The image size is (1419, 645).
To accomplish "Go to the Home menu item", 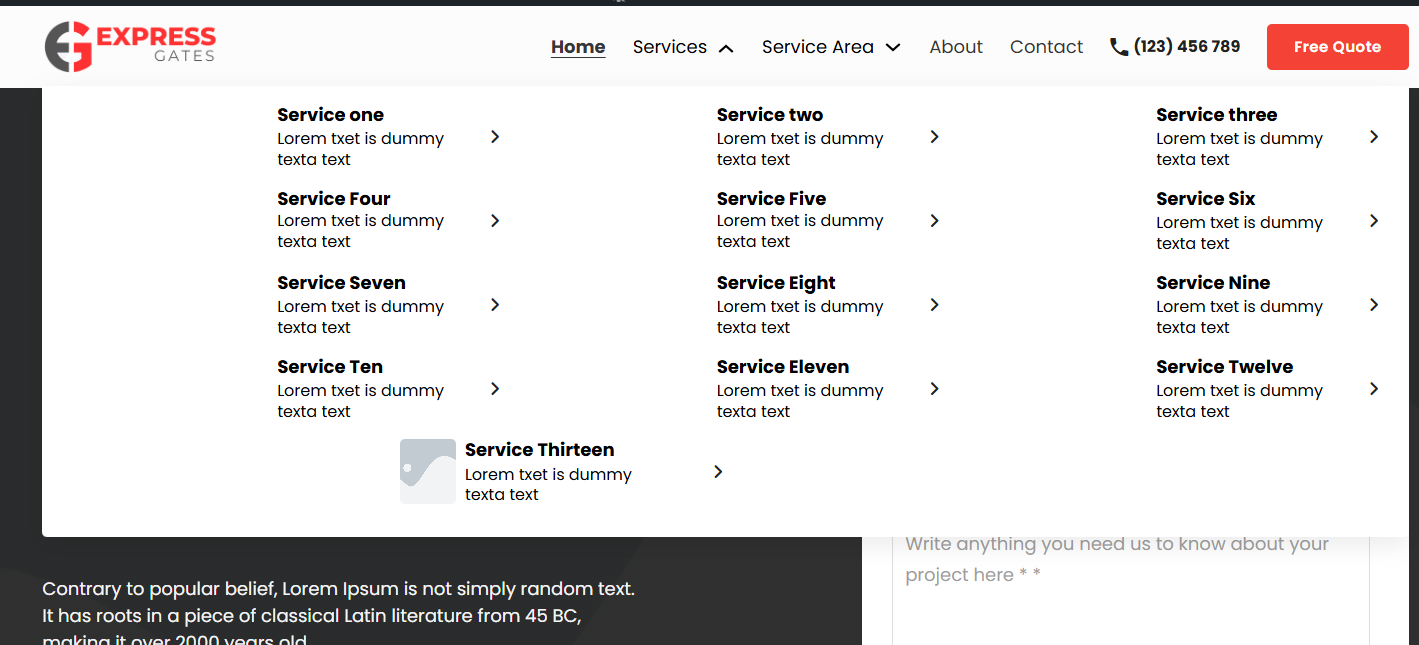I will (x=578, y=47).
